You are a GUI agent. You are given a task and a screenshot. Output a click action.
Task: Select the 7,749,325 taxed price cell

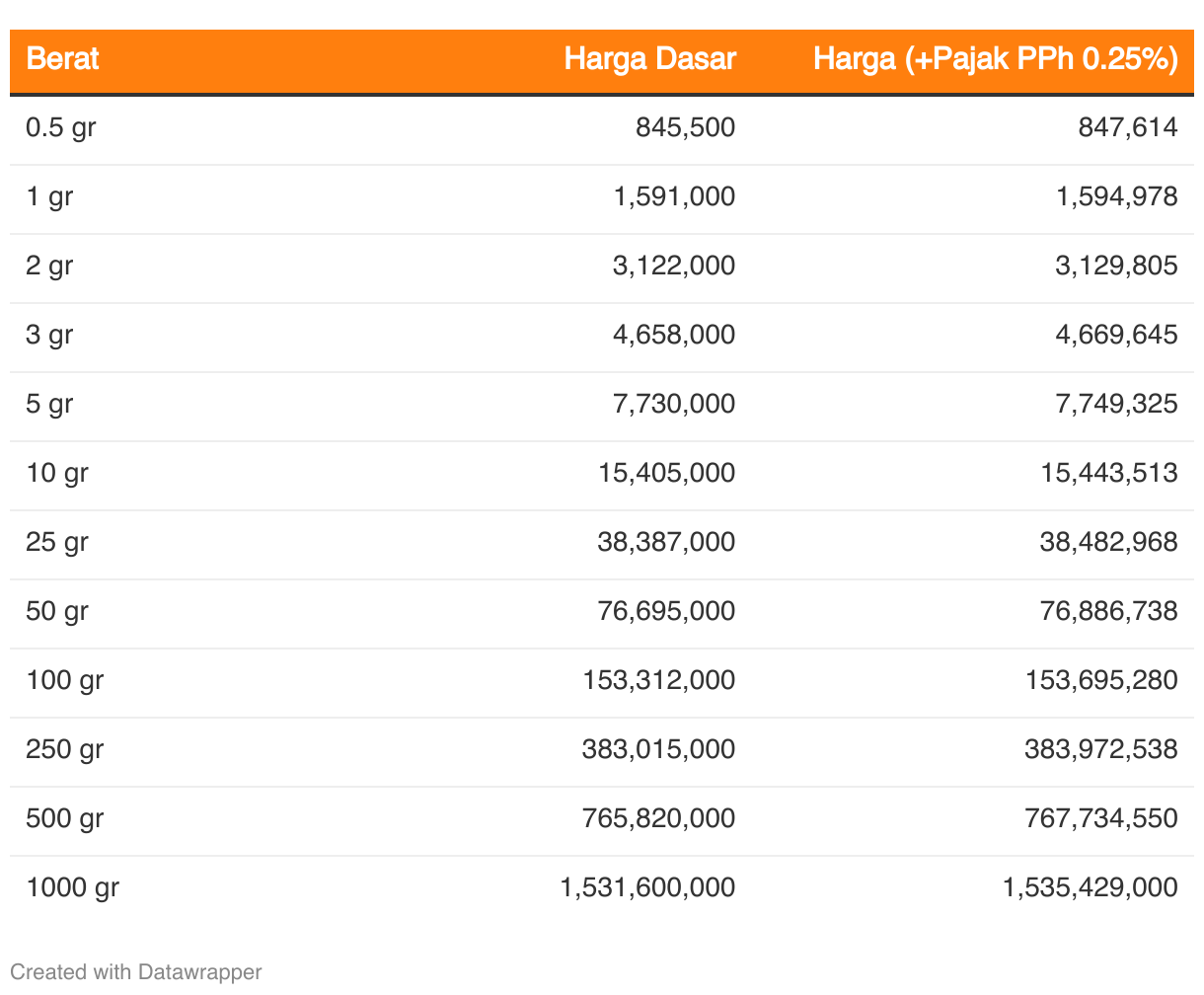tap(1116, 404)
